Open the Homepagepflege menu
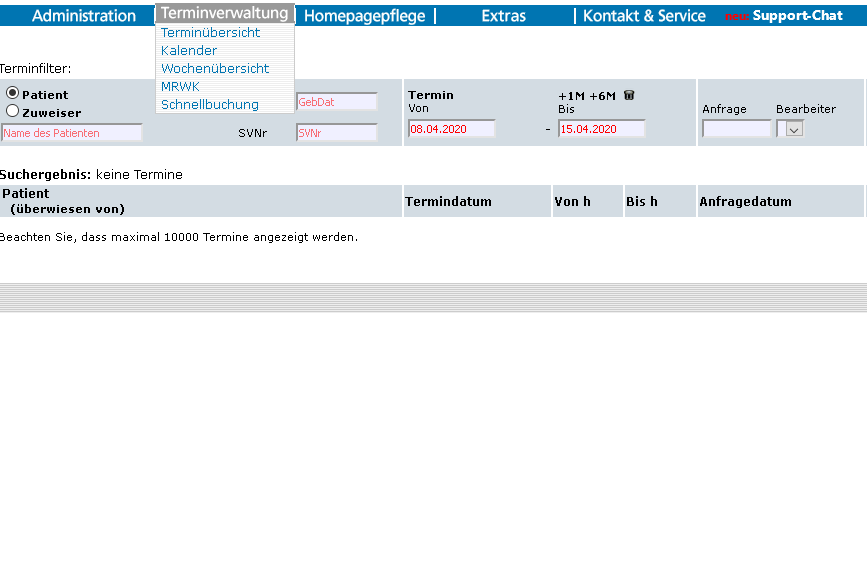 coord(364,16)
